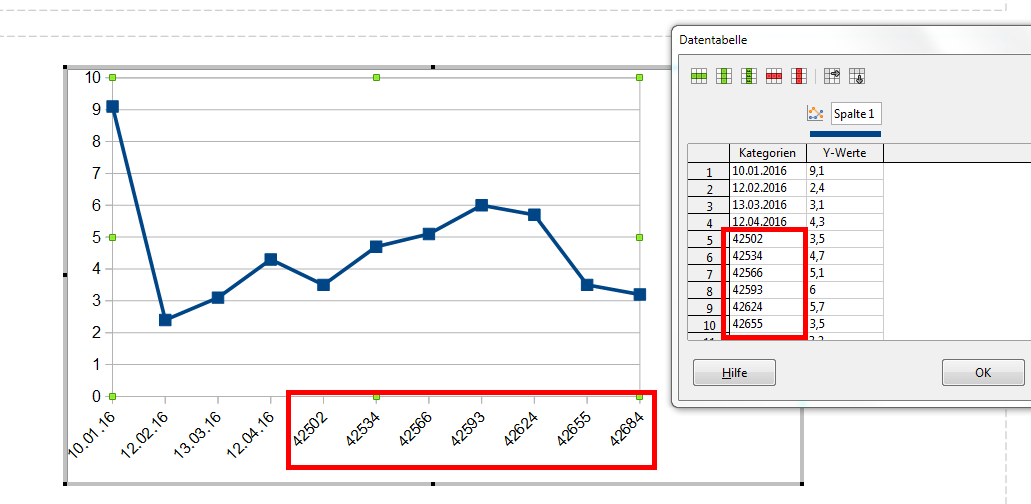Click the Move Series Right icon
The height and width of the screenshot is (504, 1031).
point(832,76)
